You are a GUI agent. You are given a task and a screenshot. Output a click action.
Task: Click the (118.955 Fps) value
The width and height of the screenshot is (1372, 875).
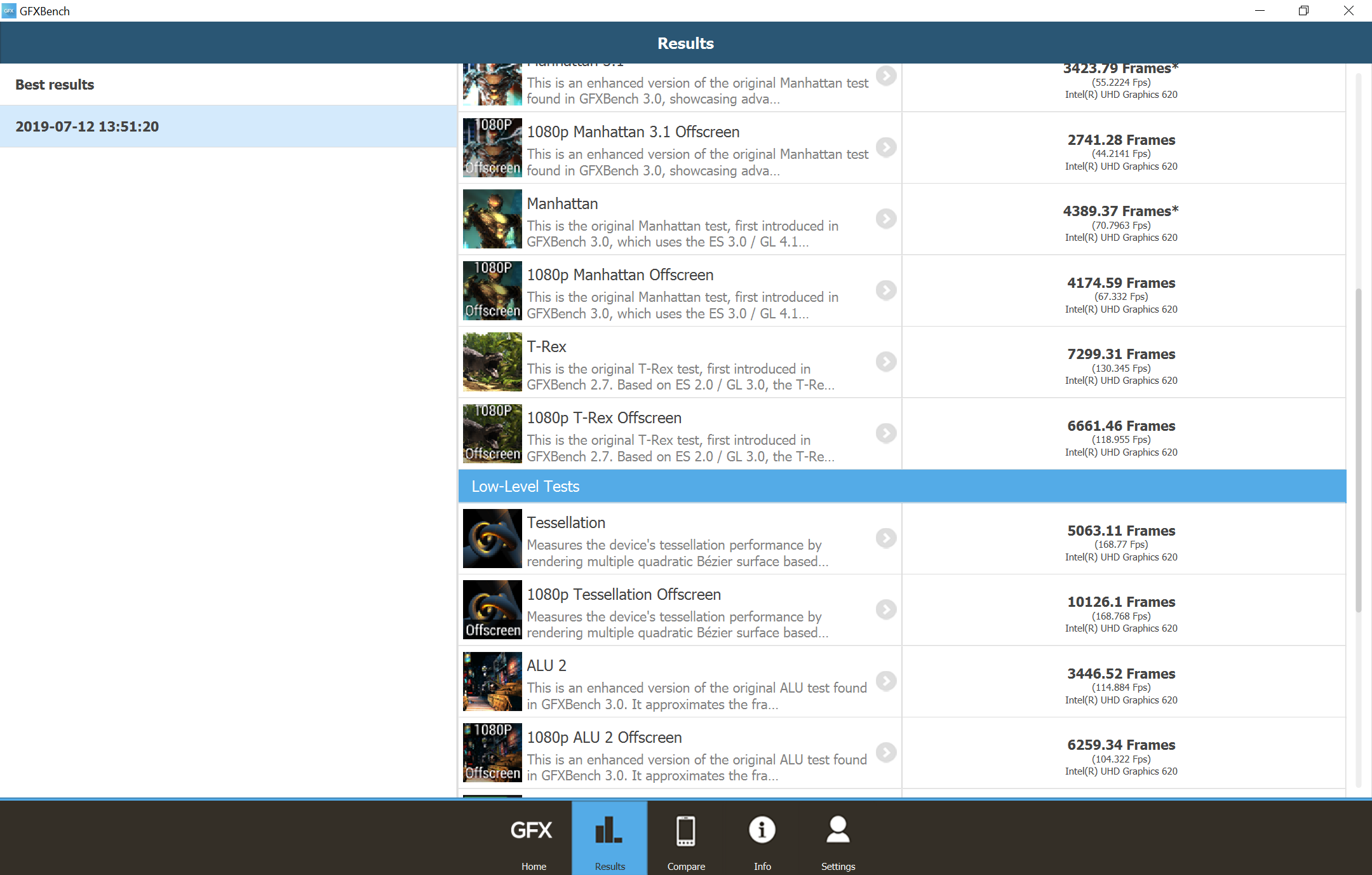(x=1121, y=440)
